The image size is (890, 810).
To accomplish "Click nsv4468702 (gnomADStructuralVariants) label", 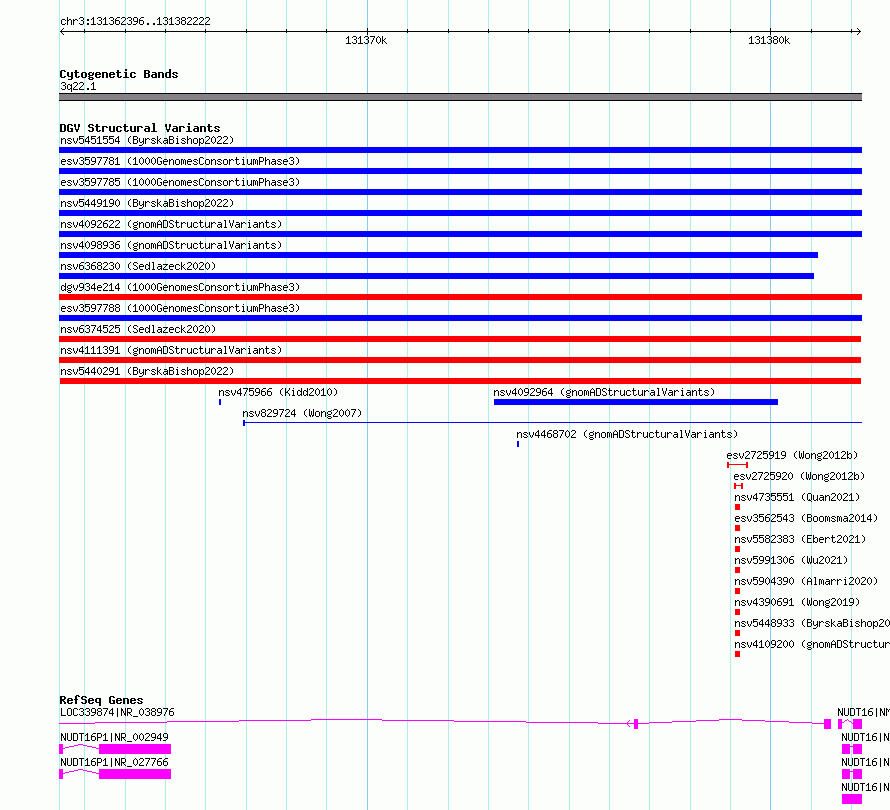I will (x=627, y=434).
